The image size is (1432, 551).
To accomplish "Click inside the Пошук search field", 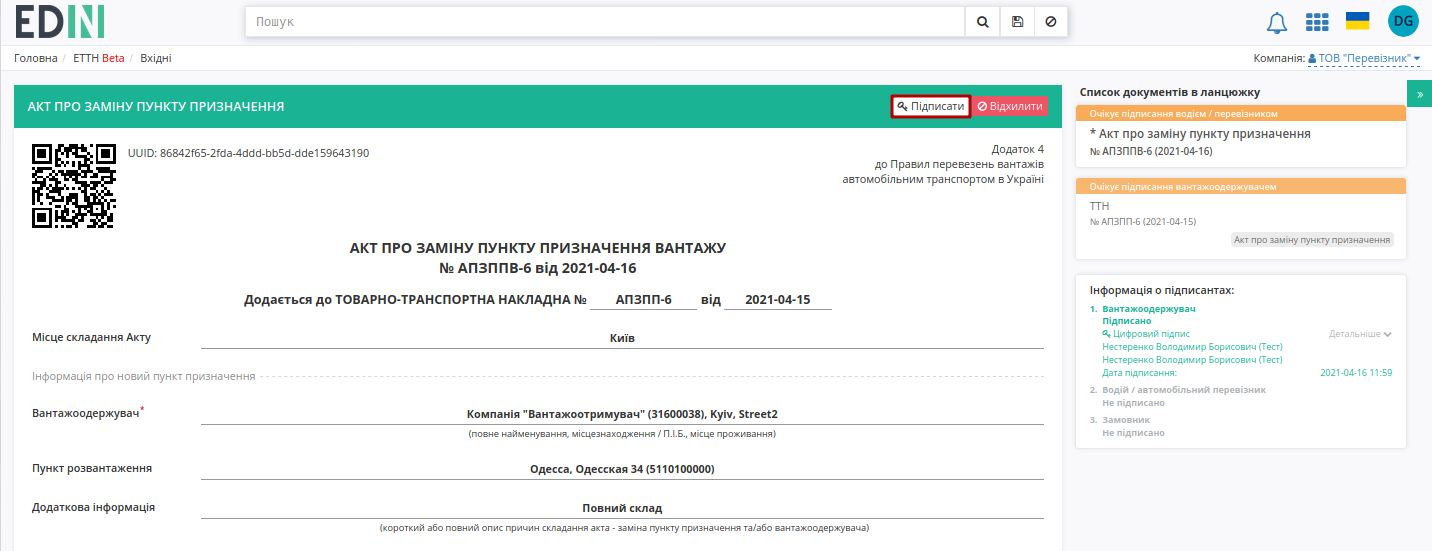I will [605, 21].
